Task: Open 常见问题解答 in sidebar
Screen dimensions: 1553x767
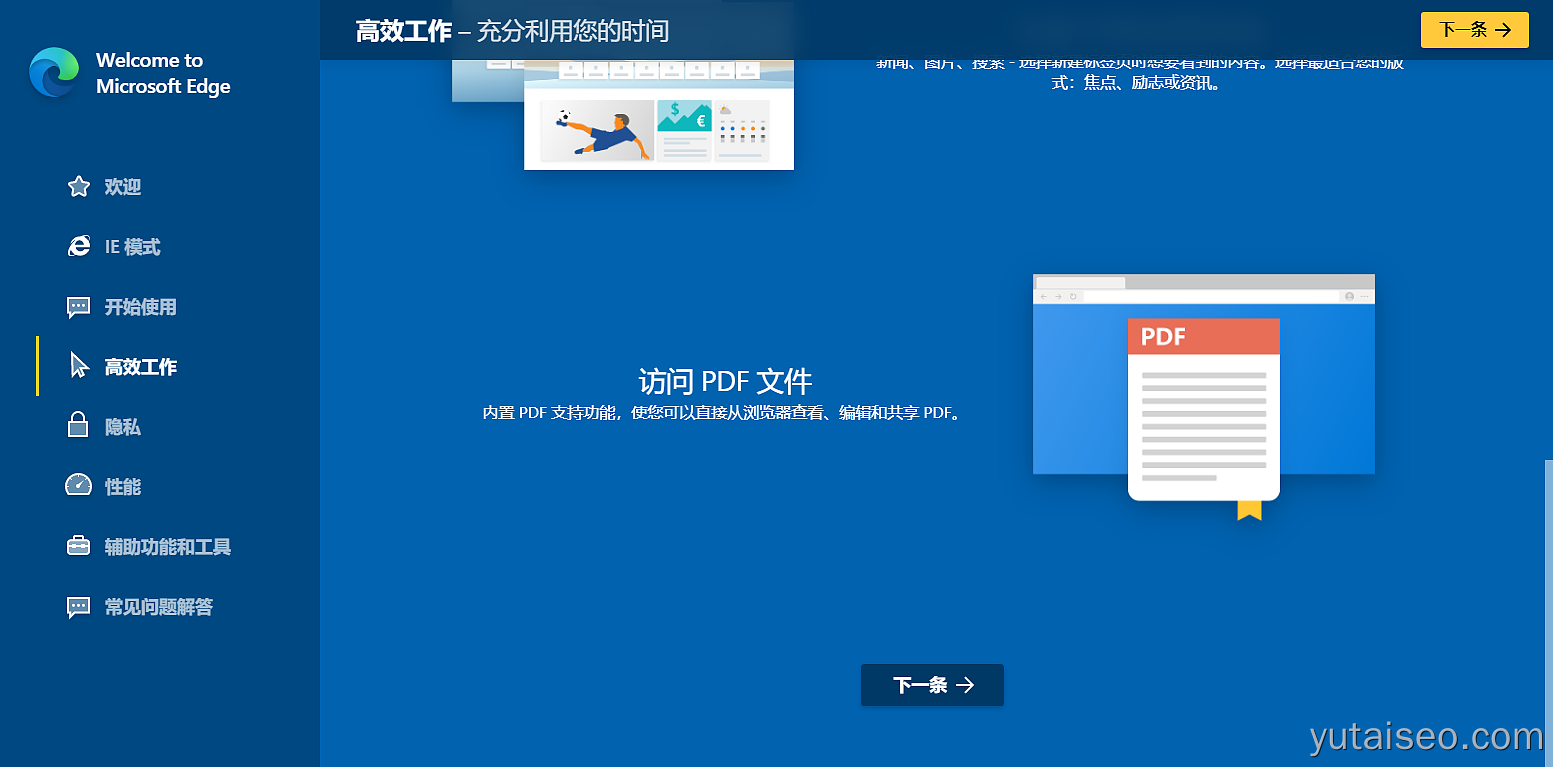Action: tap(159, 607)
